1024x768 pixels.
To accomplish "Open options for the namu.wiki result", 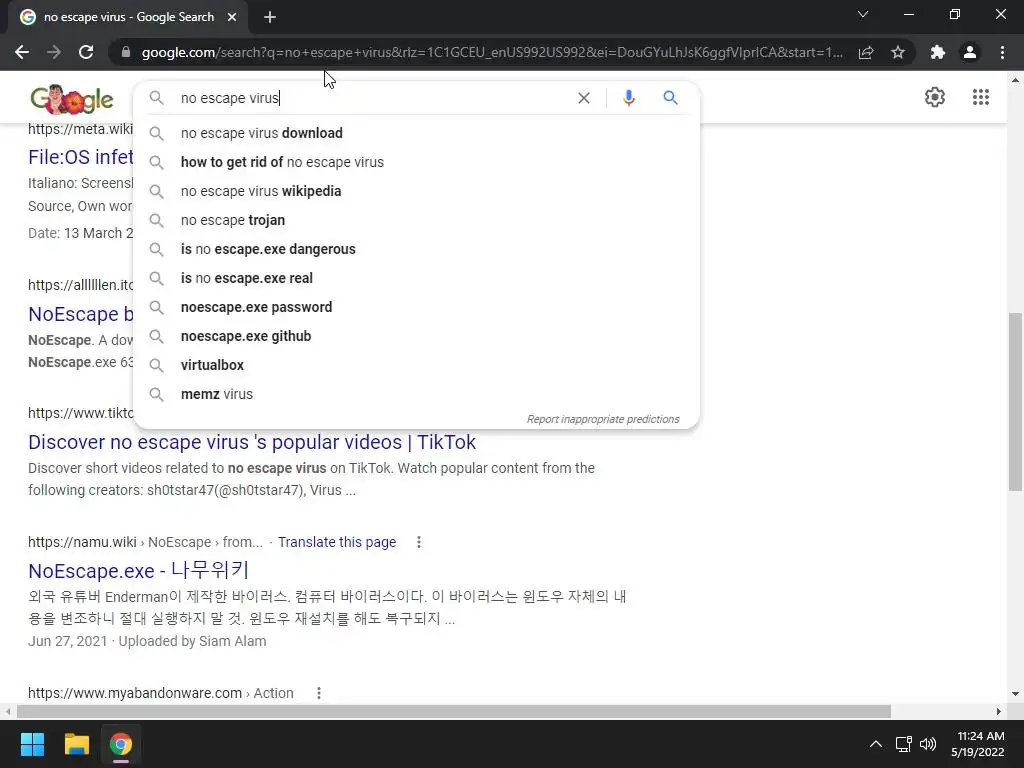I will [x=419, y=542].
